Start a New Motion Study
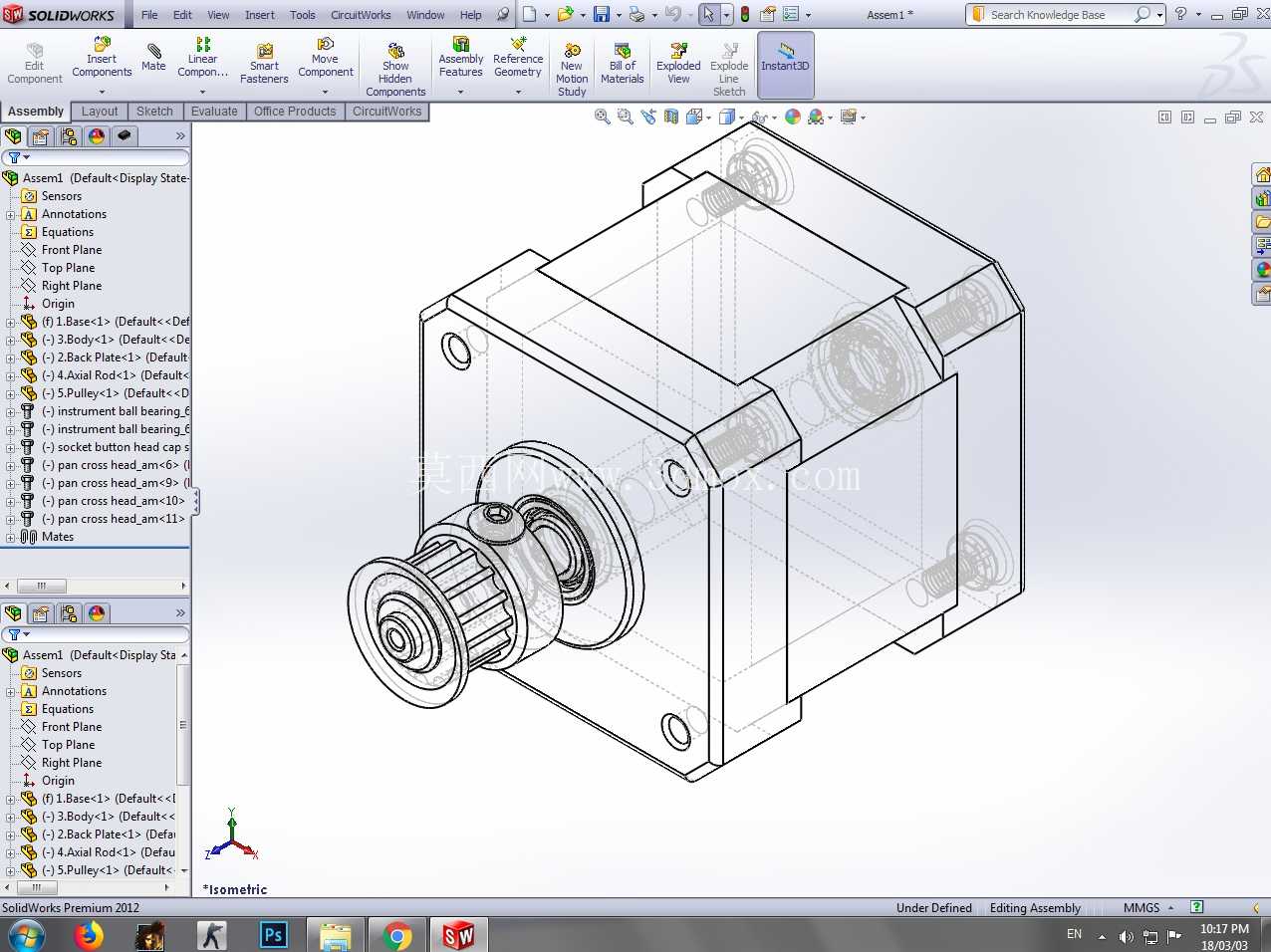This screenshot has height=952, width=1271. [x=572, y=70]
